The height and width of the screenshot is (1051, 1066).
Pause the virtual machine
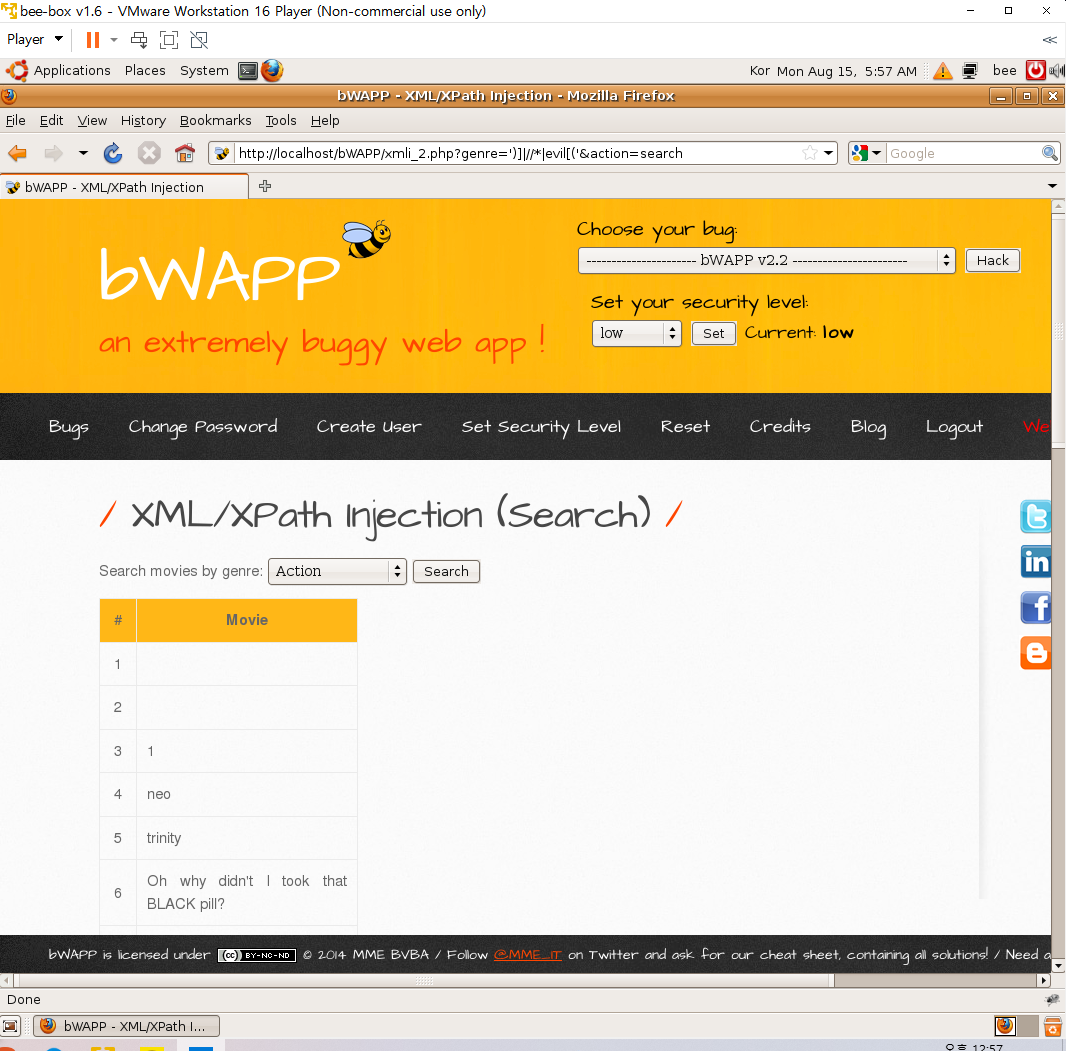92,40
